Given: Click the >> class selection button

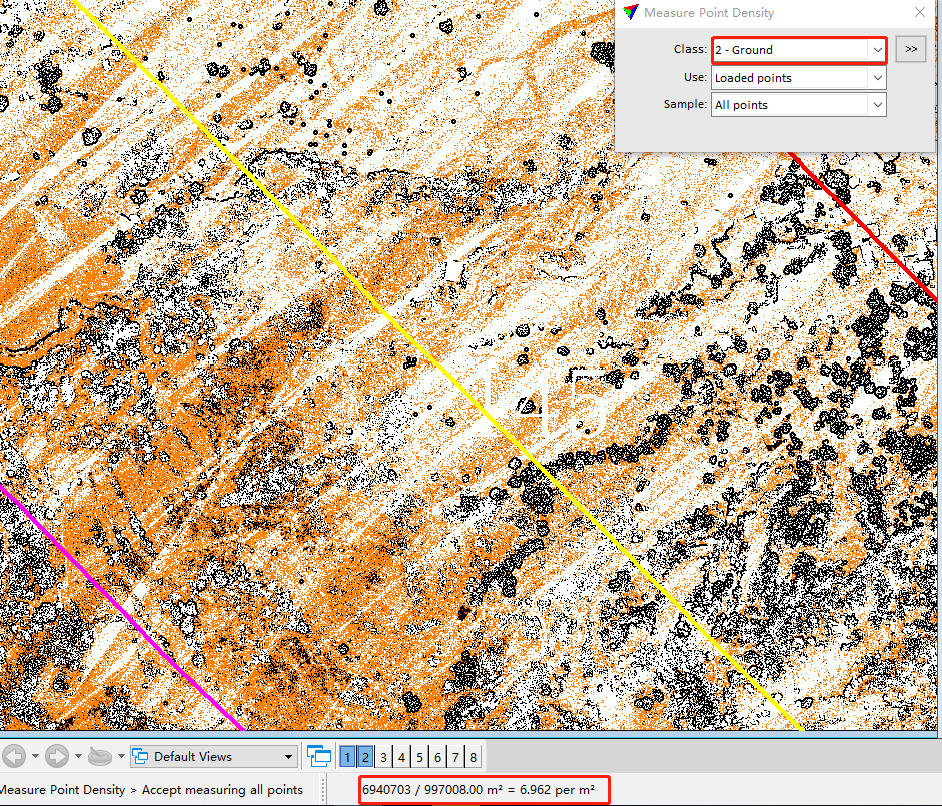Looking at the screenshot, I should click(x=910, y=48).
